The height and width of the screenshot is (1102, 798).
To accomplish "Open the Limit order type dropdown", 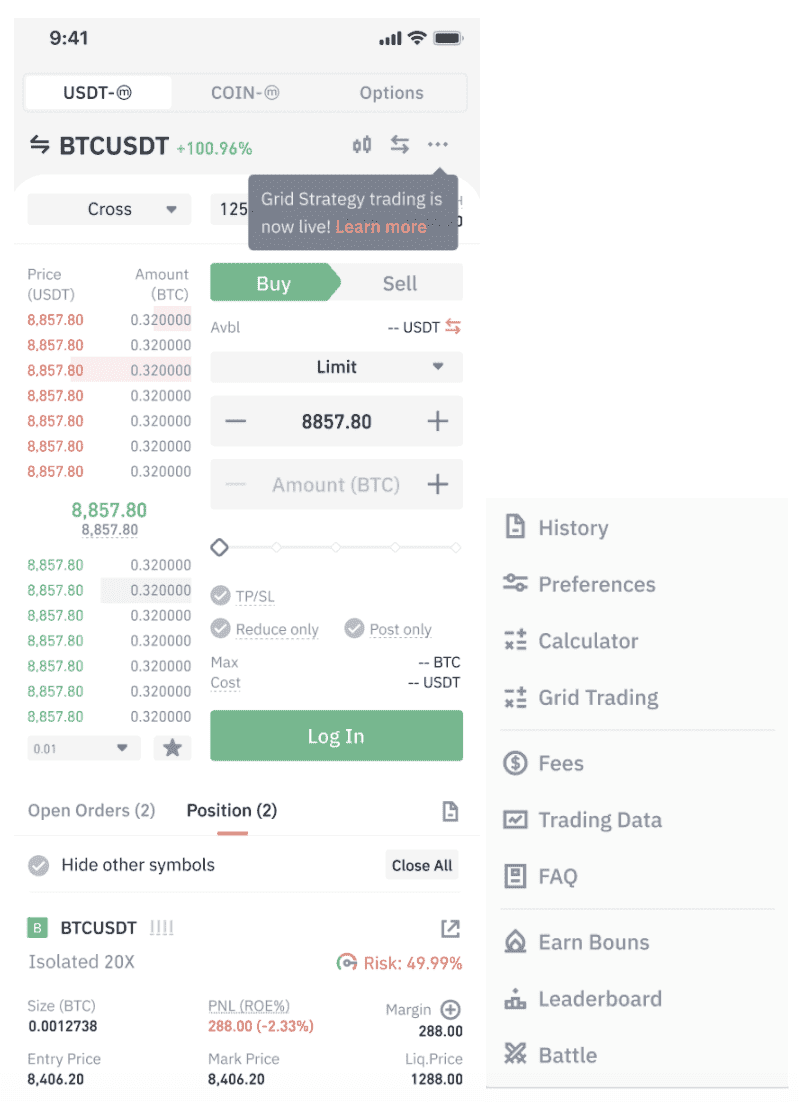I will pos(336,367).
